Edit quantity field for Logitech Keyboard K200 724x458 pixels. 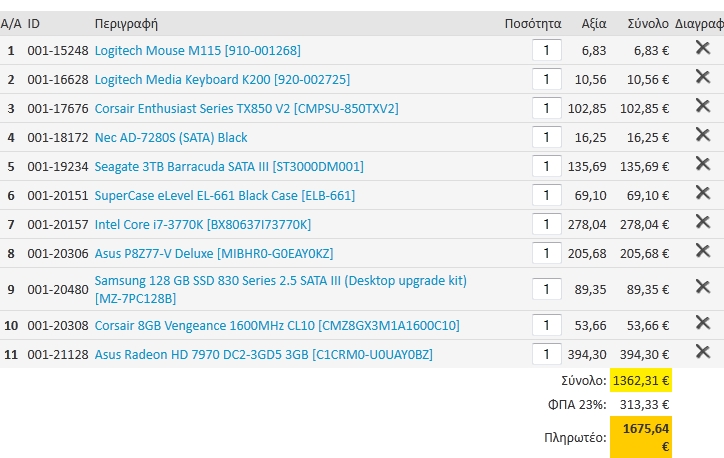547,79
